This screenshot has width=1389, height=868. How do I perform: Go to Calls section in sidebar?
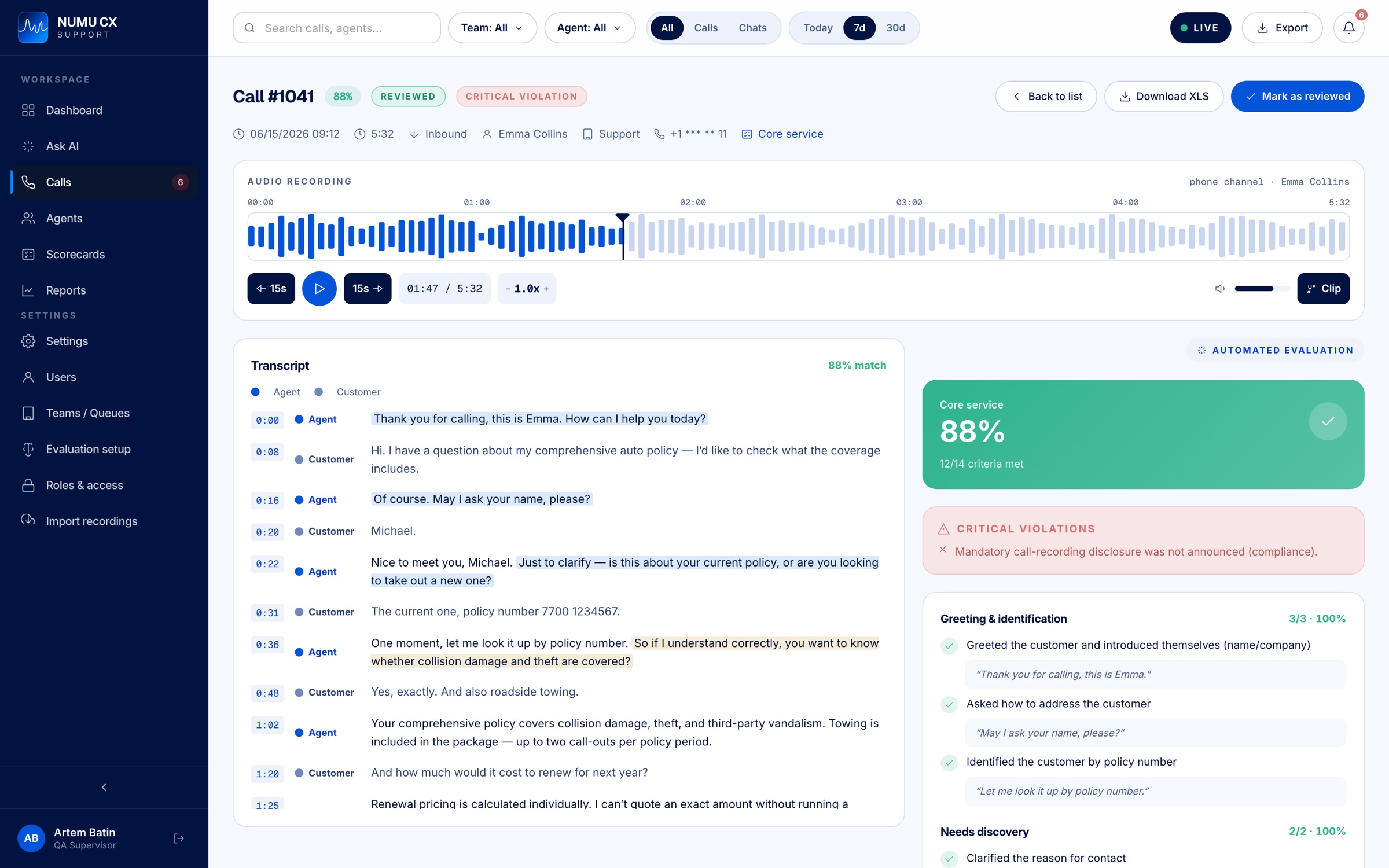pos(104,182)
